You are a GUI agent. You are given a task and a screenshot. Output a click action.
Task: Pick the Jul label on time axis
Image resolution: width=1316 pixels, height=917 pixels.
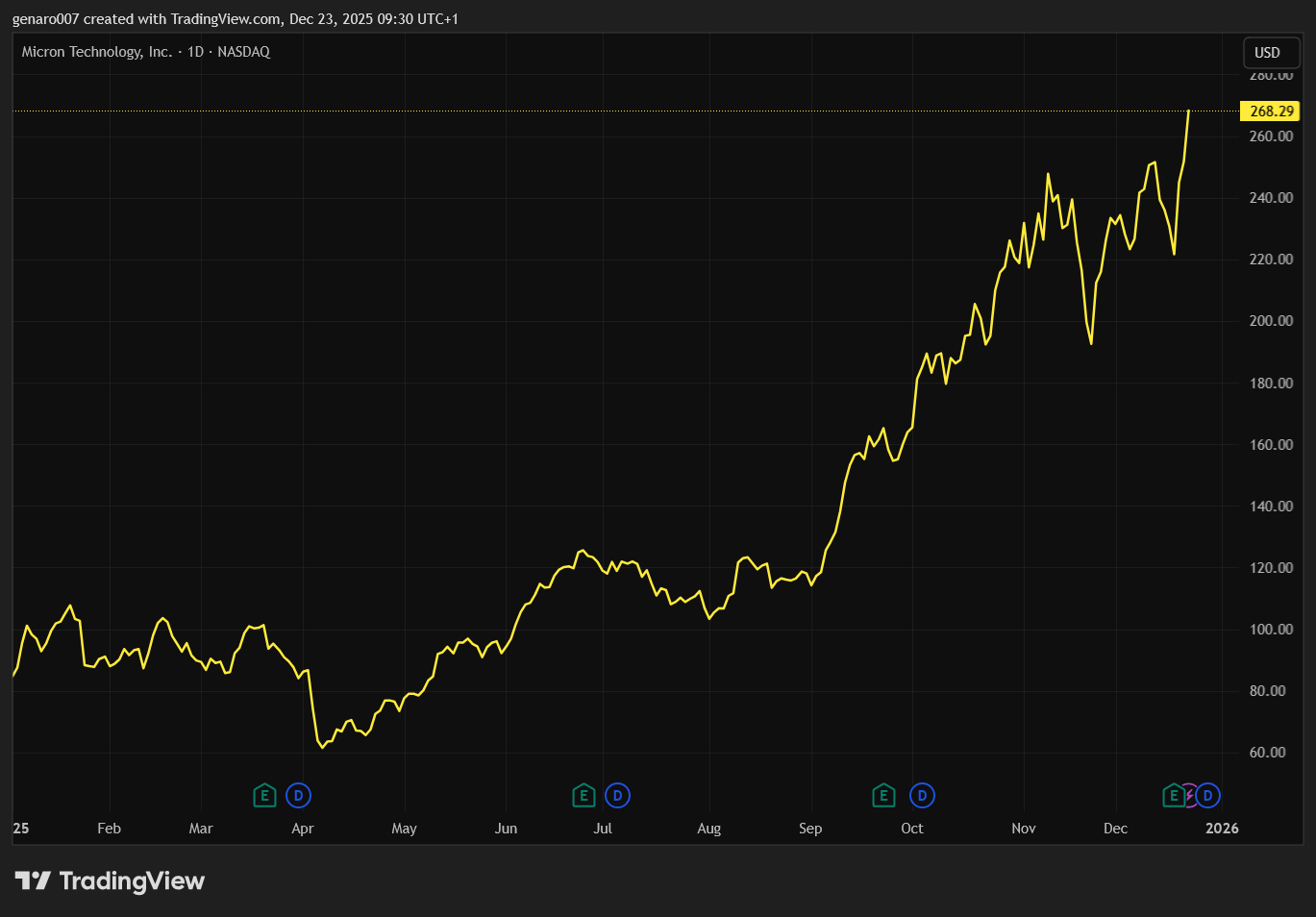point(603,829)
